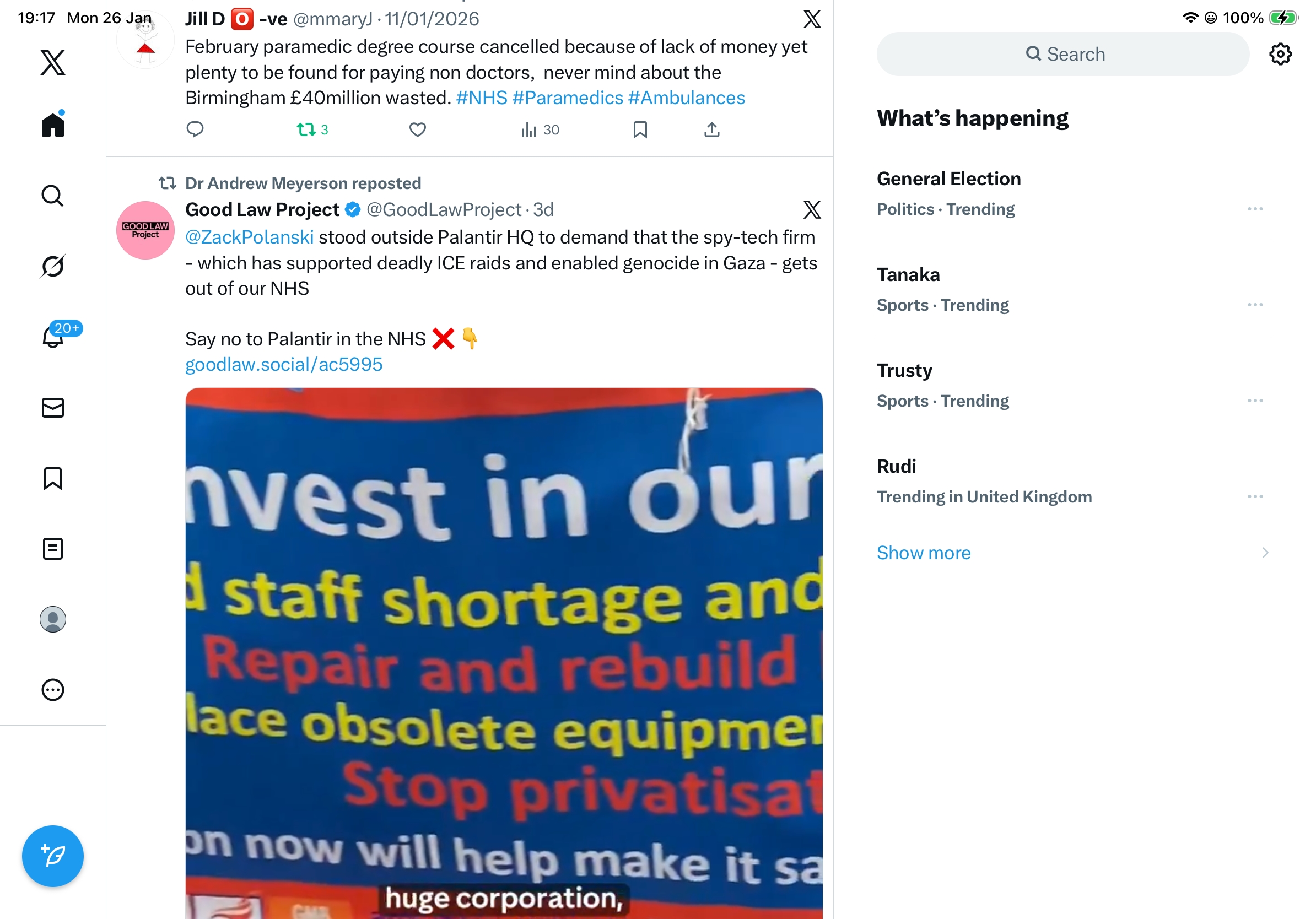Open the Home feed icon
Image resolution: width=1316 pixels, height=919 pixels.
pyautogui.click(x=53, y=124)
